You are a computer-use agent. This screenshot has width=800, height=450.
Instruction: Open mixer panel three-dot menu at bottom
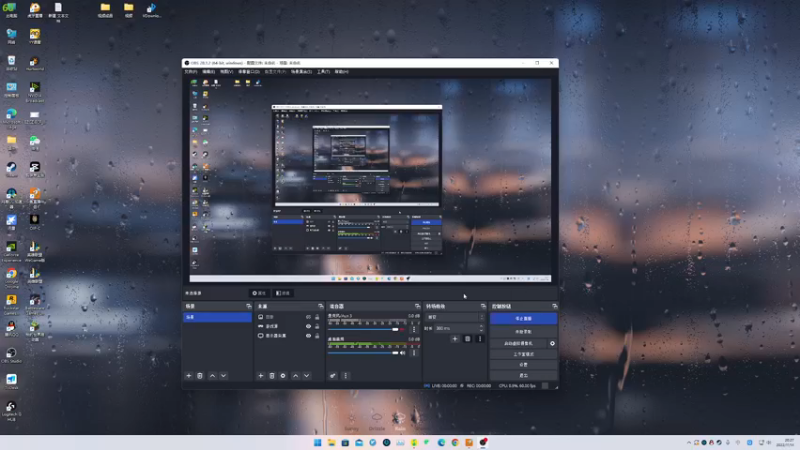pyautogui.click(x=345, y=376)
